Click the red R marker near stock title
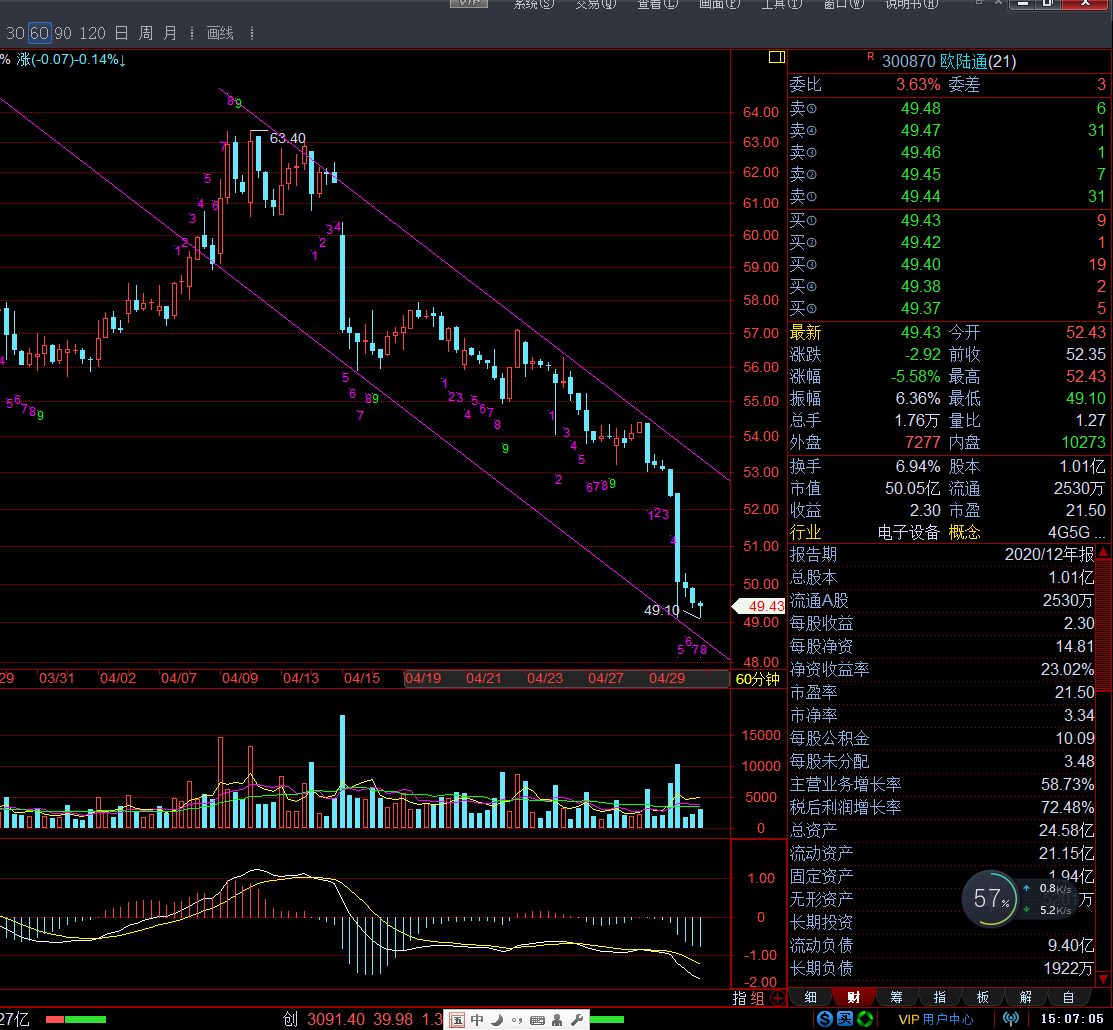The height and width of the screenshot is (1030, 1113). click(870, 56)
